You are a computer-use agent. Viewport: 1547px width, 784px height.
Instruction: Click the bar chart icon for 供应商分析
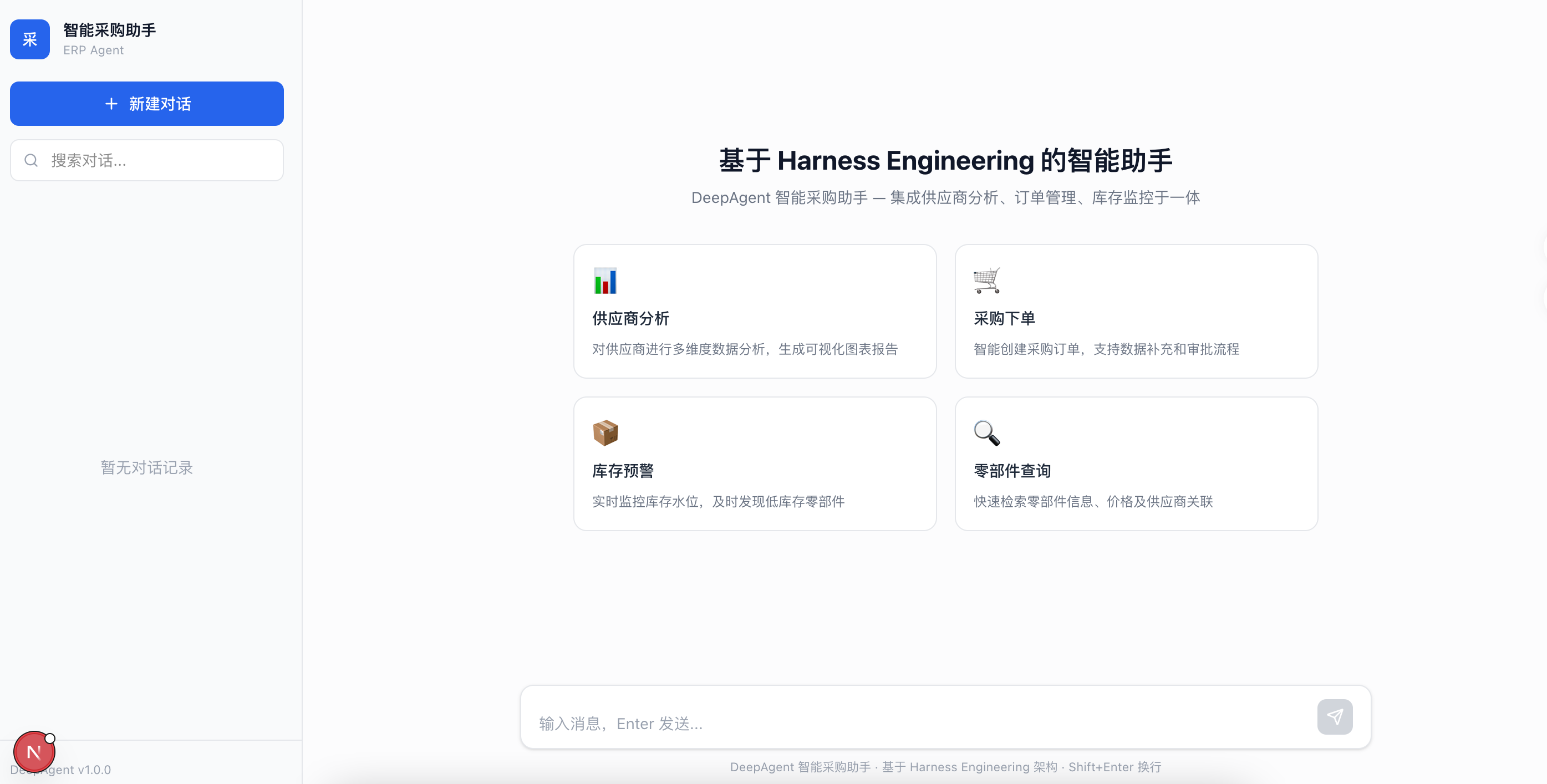(605, 281)
